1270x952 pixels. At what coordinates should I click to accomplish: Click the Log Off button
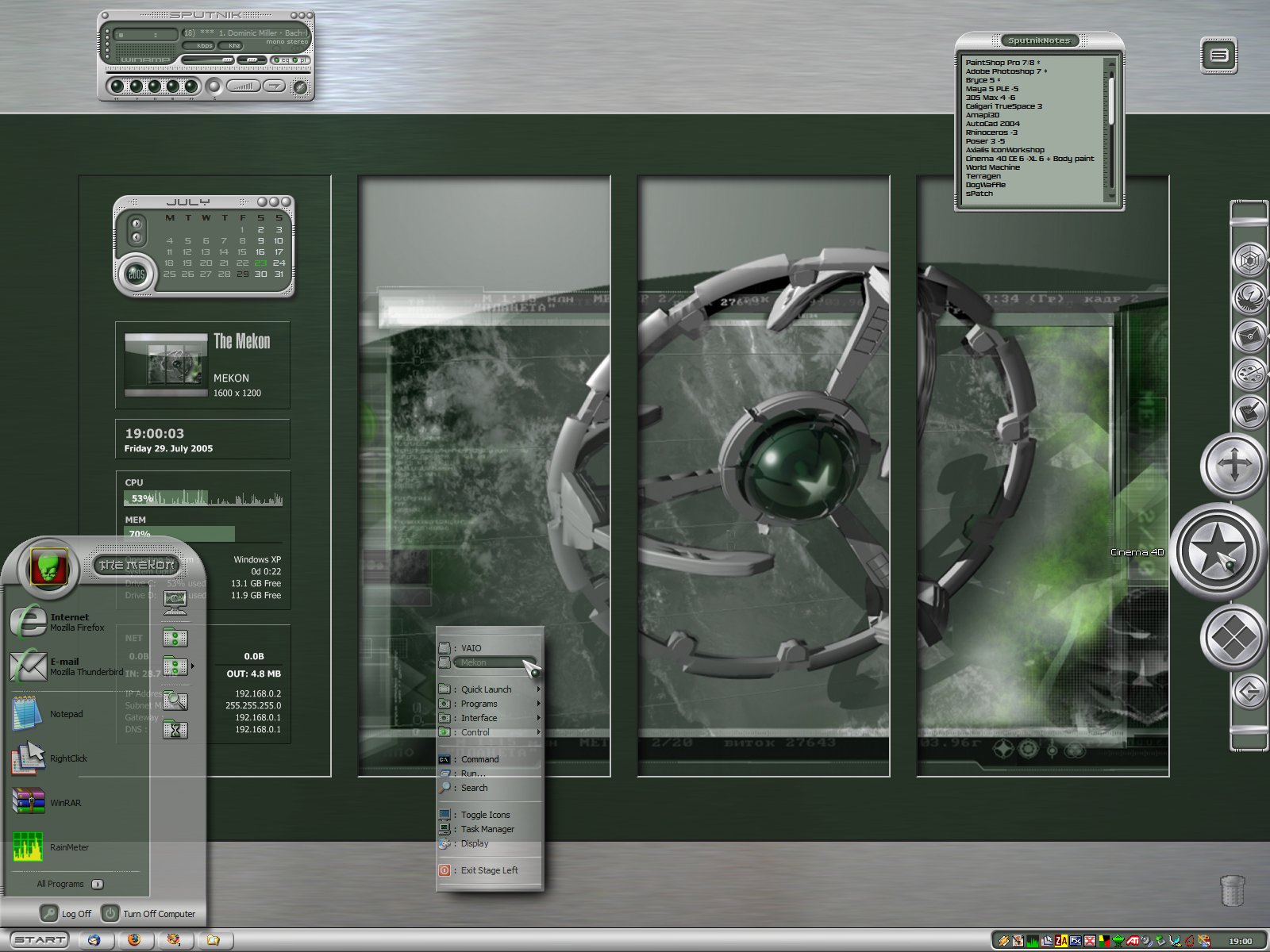pyautogui.click(x=67, y=914)
